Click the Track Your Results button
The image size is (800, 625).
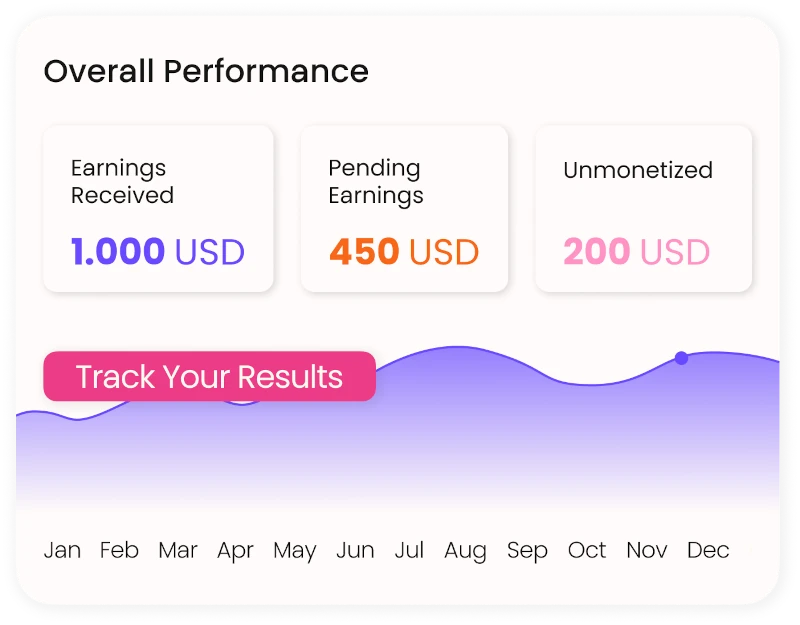pos(209,377)
